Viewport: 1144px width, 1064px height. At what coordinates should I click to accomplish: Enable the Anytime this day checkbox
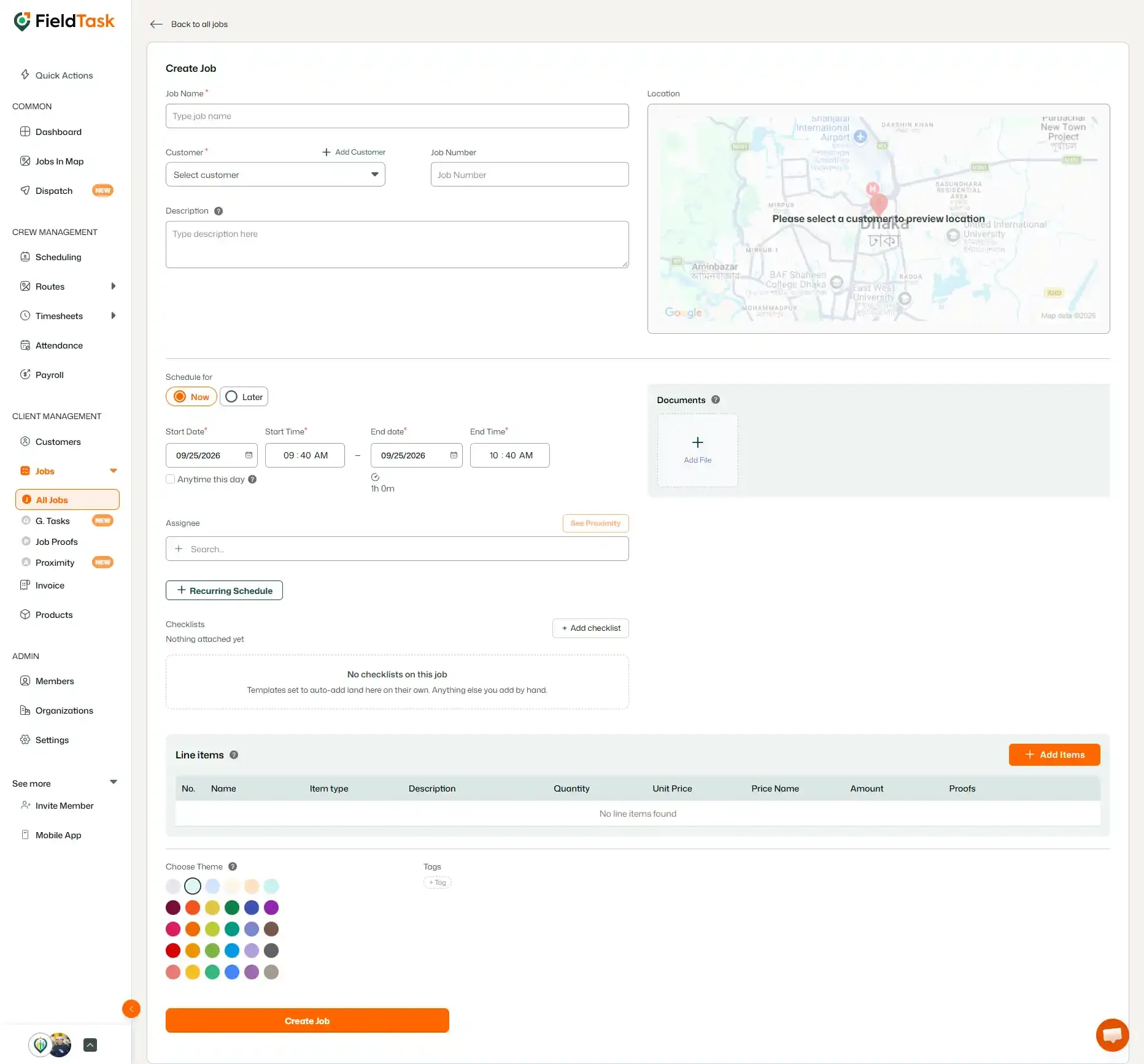coord(171,479)
